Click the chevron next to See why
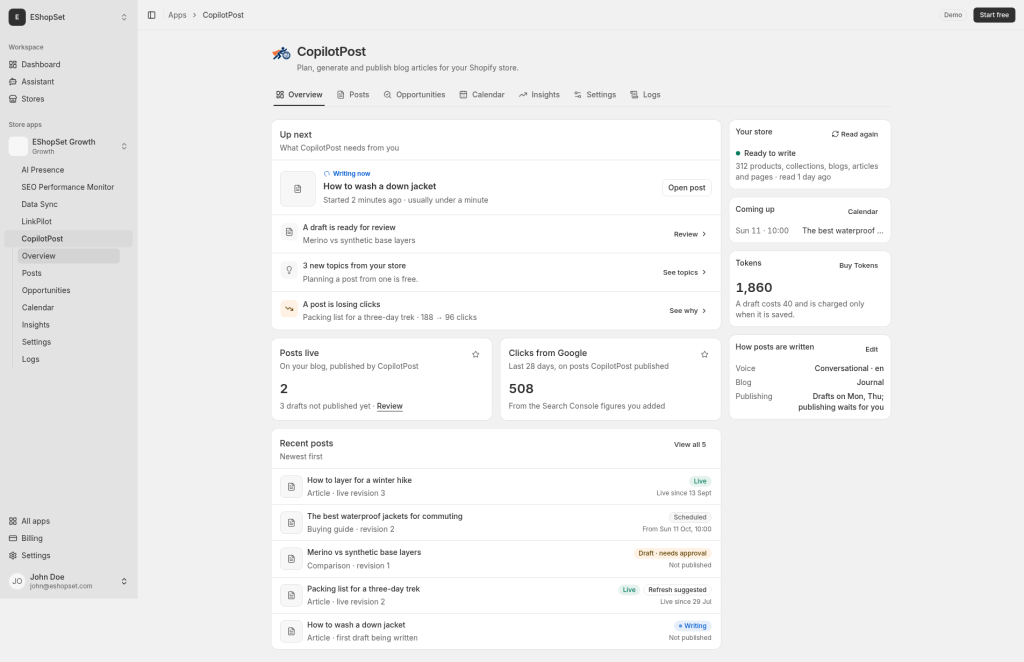 [704, 311]
